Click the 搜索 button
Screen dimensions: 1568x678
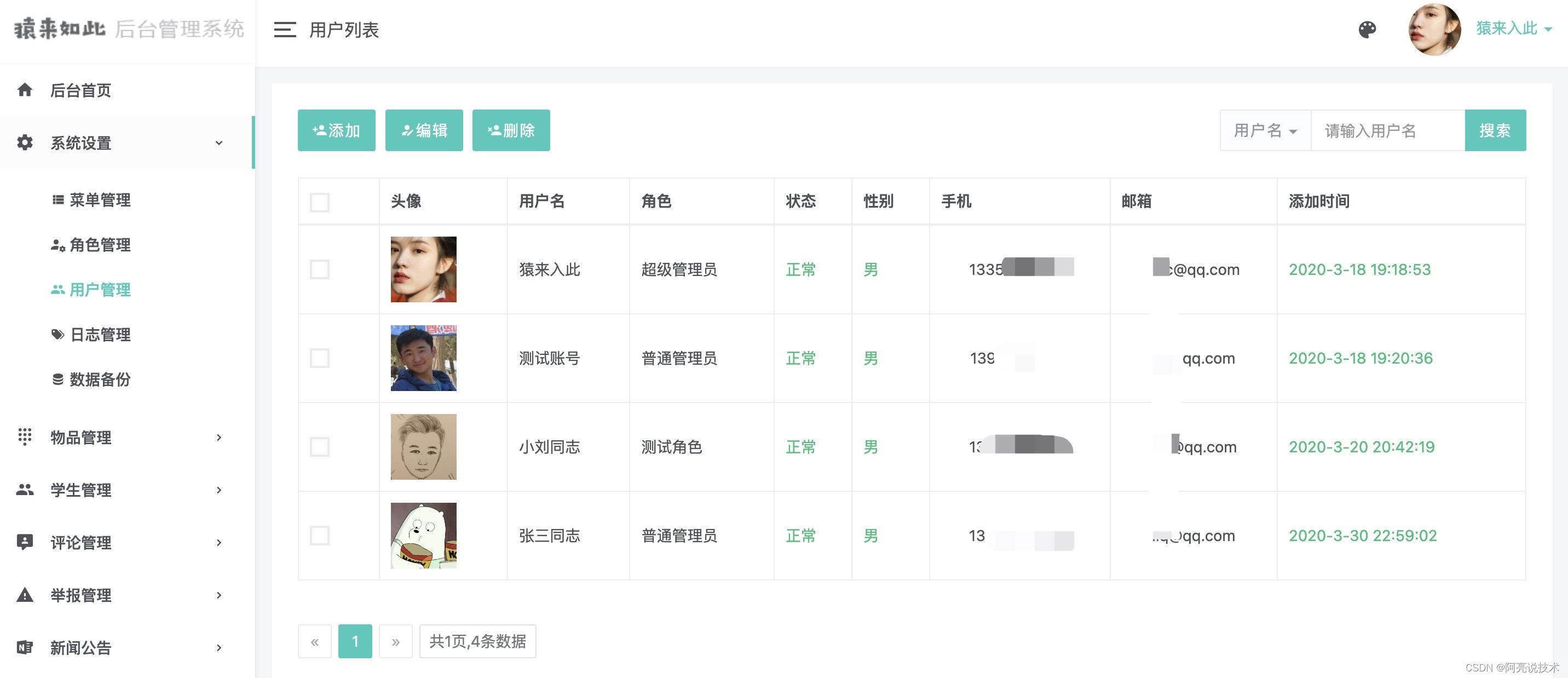(x=1494, y=130)
